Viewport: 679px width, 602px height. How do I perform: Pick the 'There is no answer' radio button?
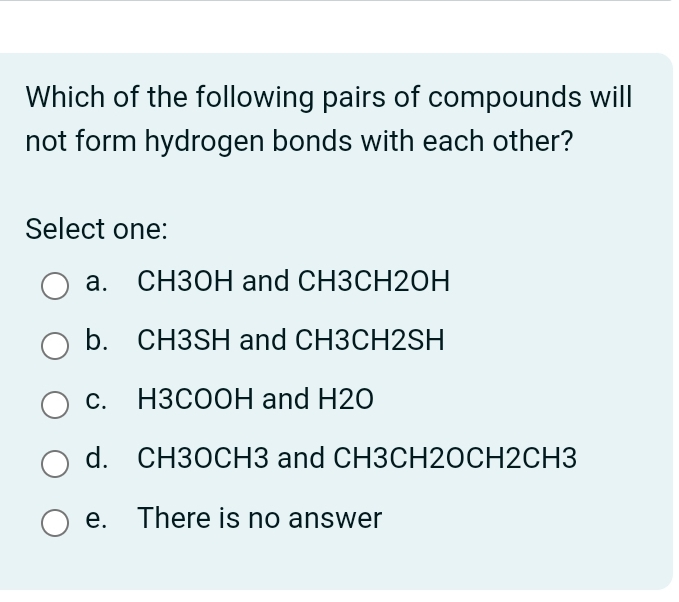pos(54,522)
